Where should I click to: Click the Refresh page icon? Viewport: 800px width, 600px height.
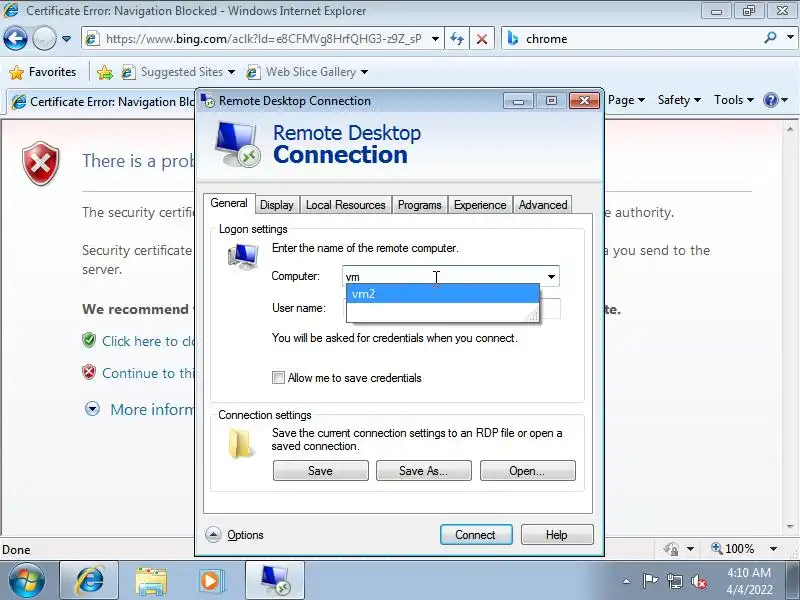pos(457,39)
